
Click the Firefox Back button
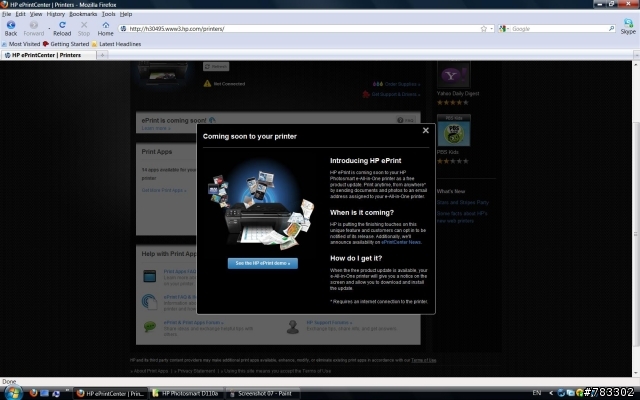tap(11, 29)
